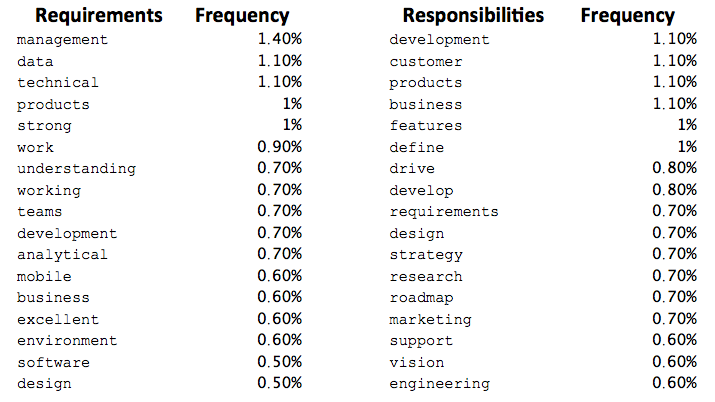This screenshot has height=402, width=715.
Task: Select the 'analytical' requirement term
Action: pyautogui.click(x=62, y=255)
